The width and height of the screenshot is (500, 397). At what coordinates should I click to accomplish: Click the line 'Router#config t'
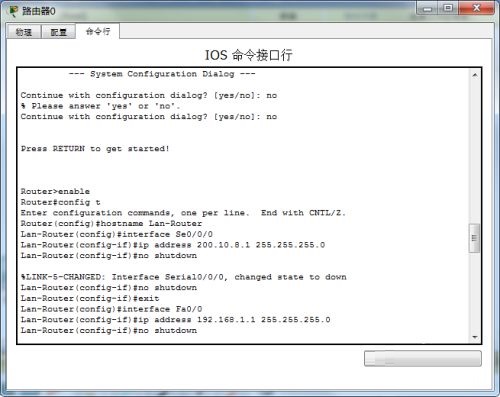pos(60,202)
